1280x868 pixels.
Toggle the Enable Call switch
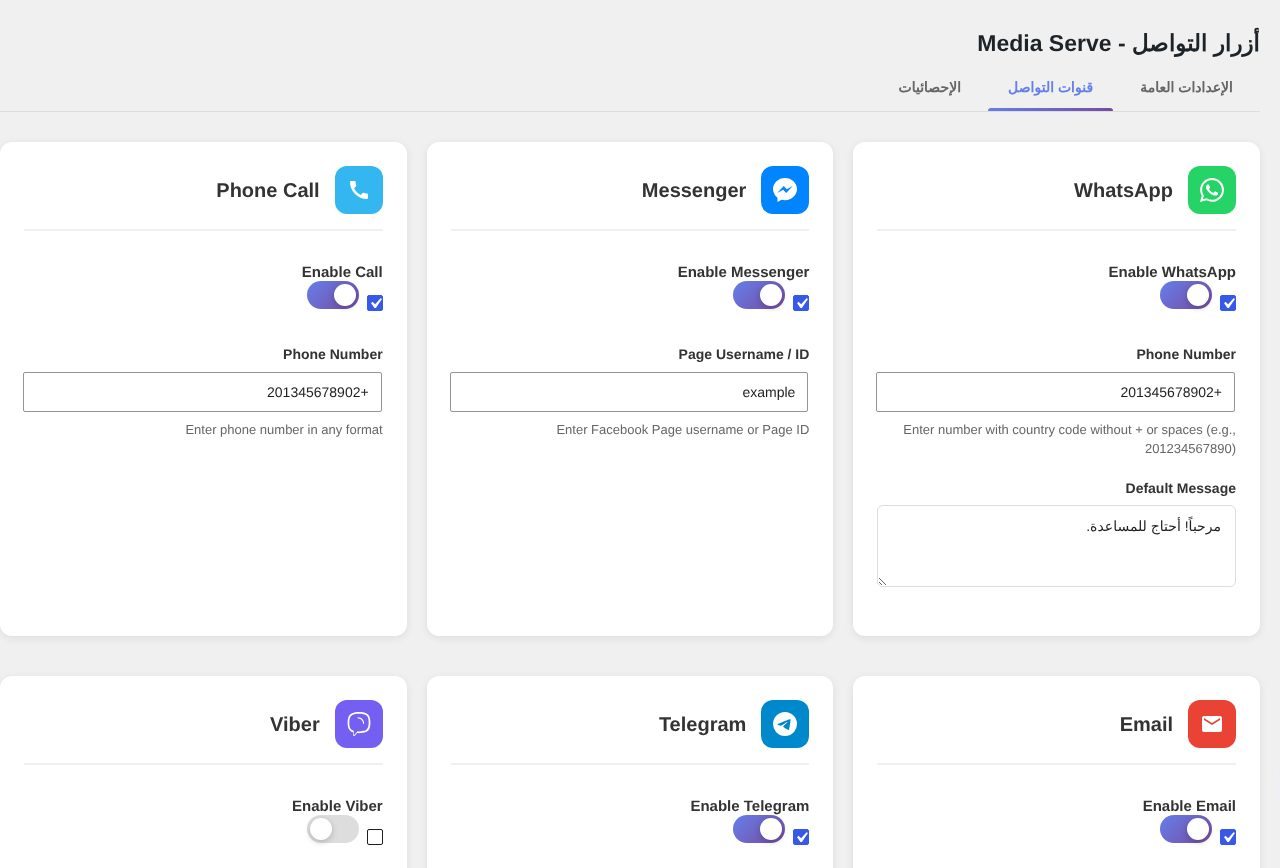pos(333,295)
